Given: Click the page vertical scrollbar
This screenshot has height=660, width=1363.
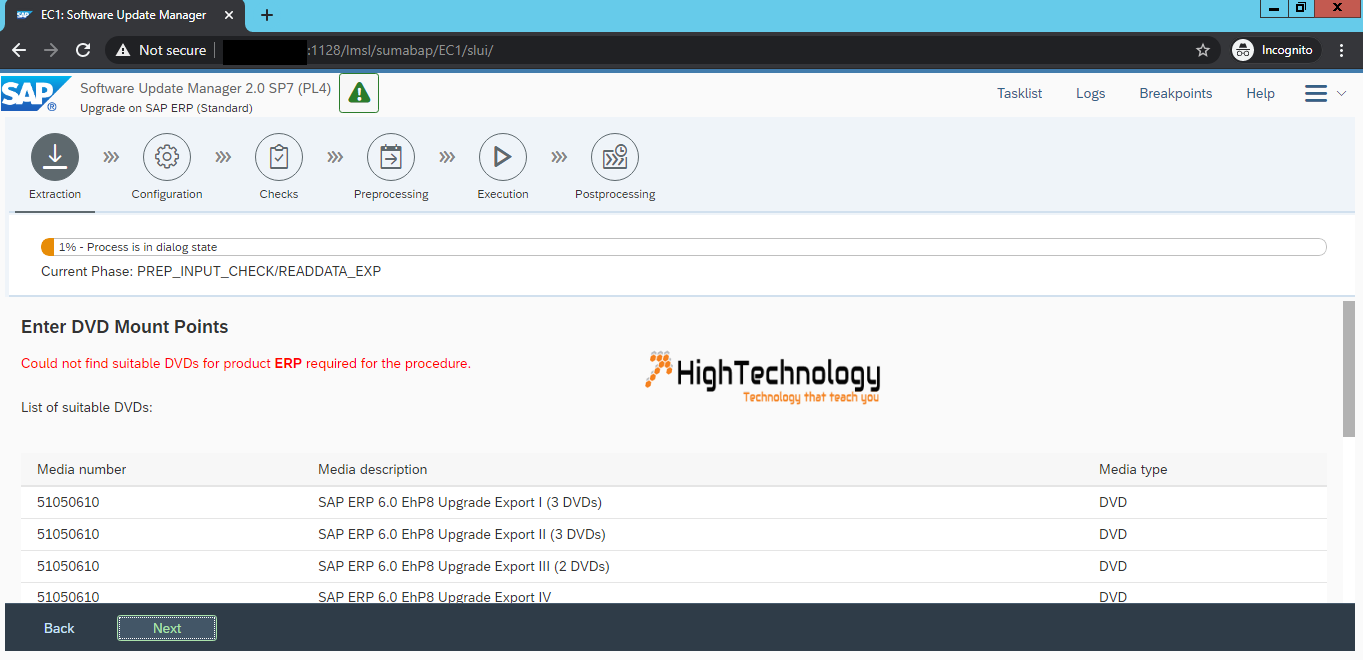Looking at the screenshot, I should [x=1349, y=368].
